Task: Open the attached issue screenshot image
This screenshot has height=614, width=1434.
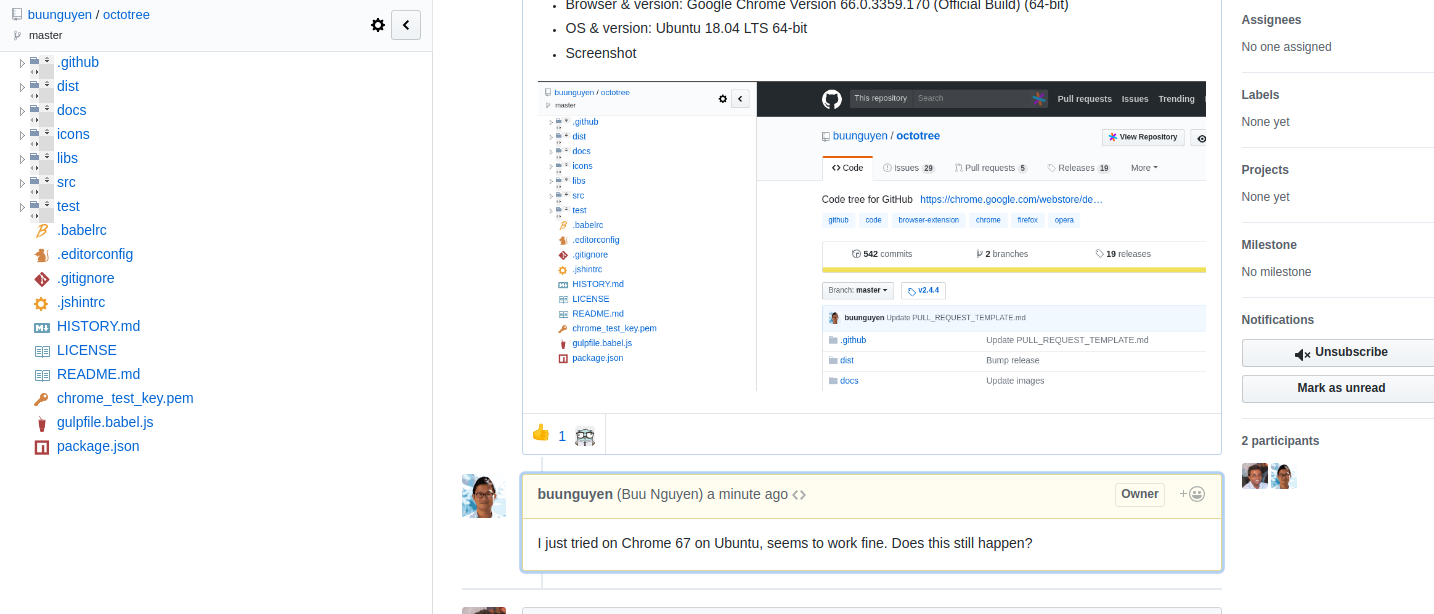Action: (871, 236)
